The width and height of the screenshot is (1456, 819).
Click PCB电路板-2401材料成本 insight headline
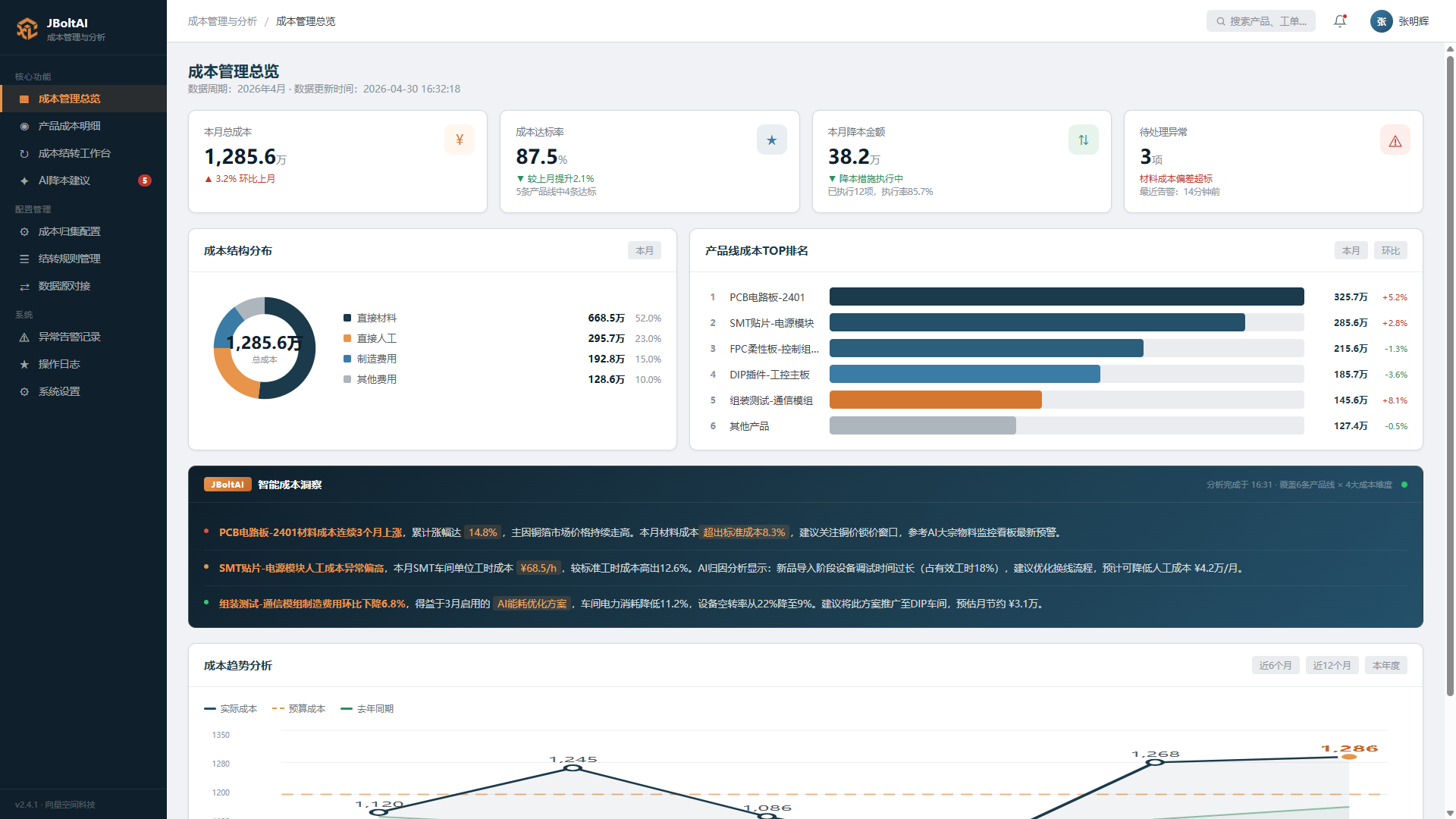click(311, 532)
